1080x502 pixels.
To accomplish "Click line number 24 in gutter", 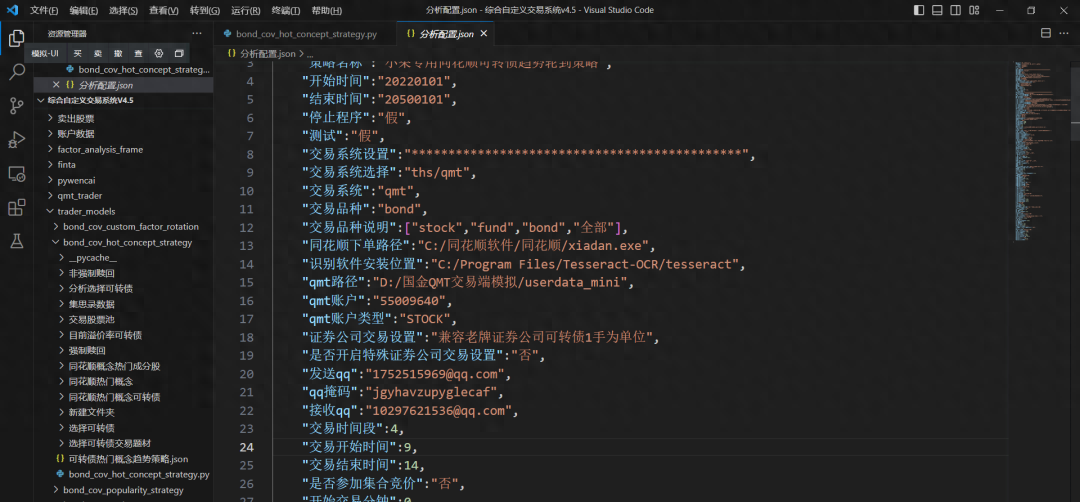I will [246, 447].
